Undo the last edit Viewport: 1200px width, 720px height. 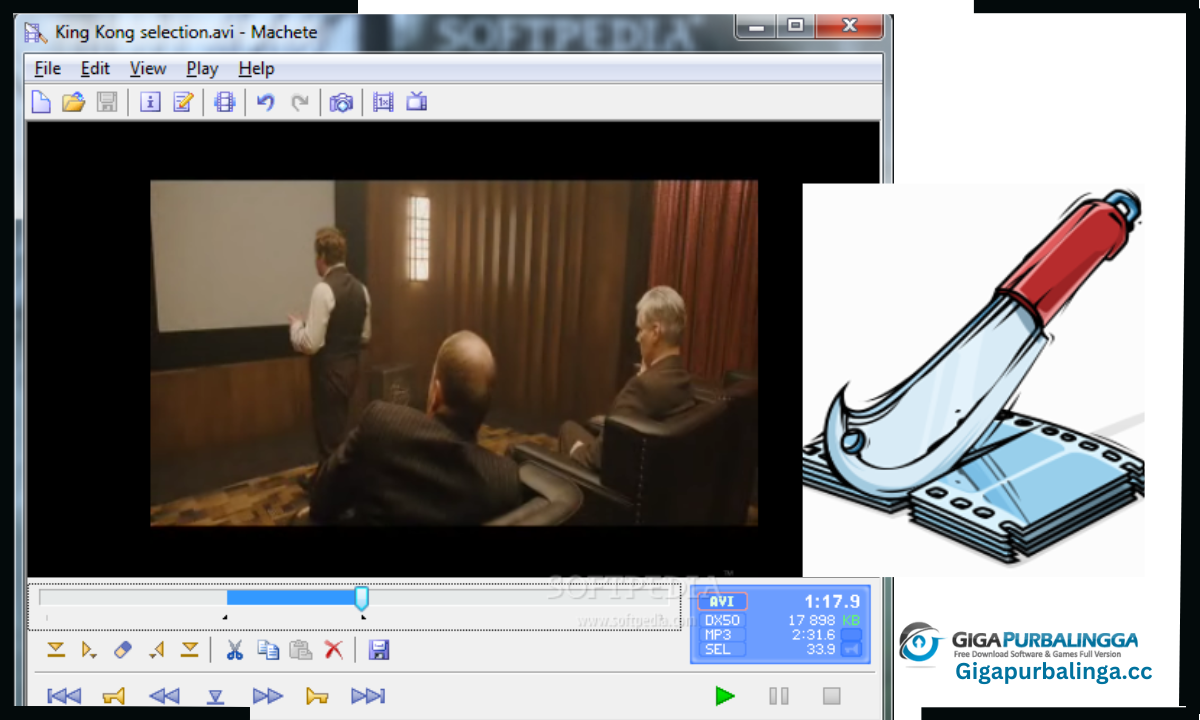[x=265, y=102]
